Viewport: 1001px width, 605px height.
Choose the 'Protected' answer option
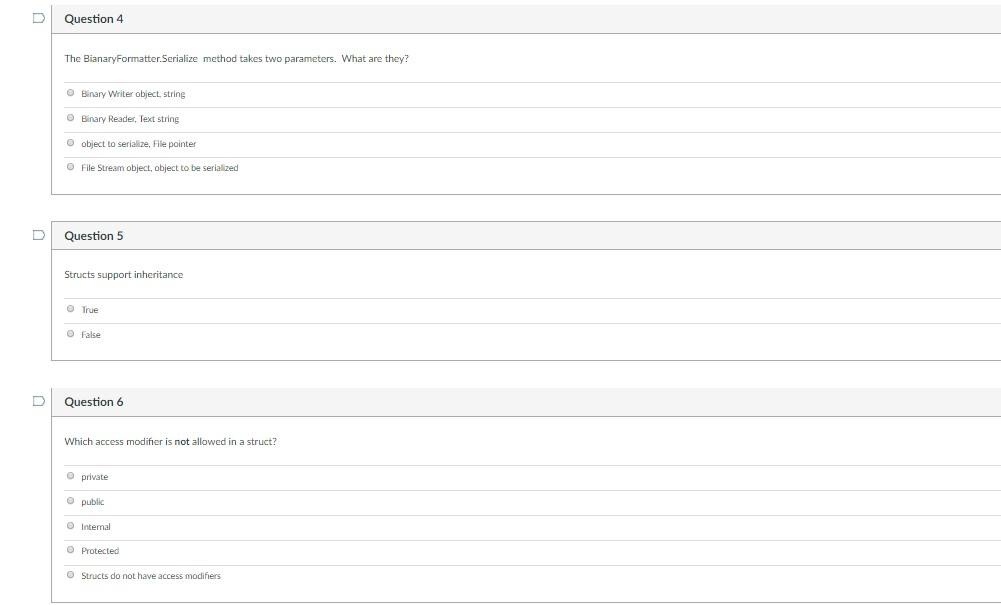(70, 550)
